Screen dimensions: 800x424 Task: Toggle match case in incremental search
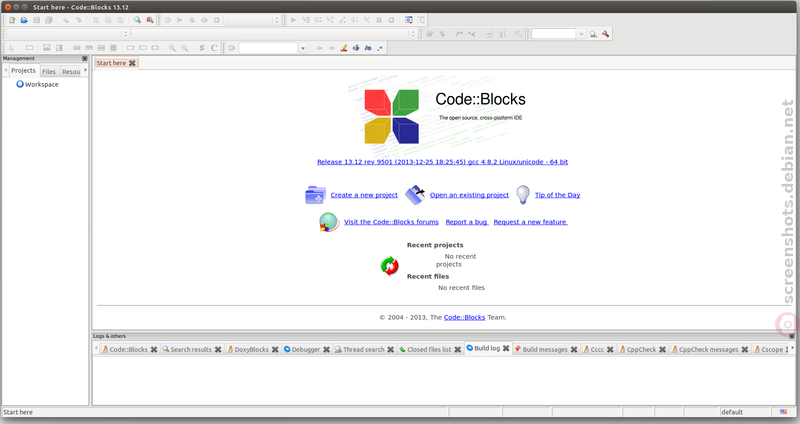point(368,48)
